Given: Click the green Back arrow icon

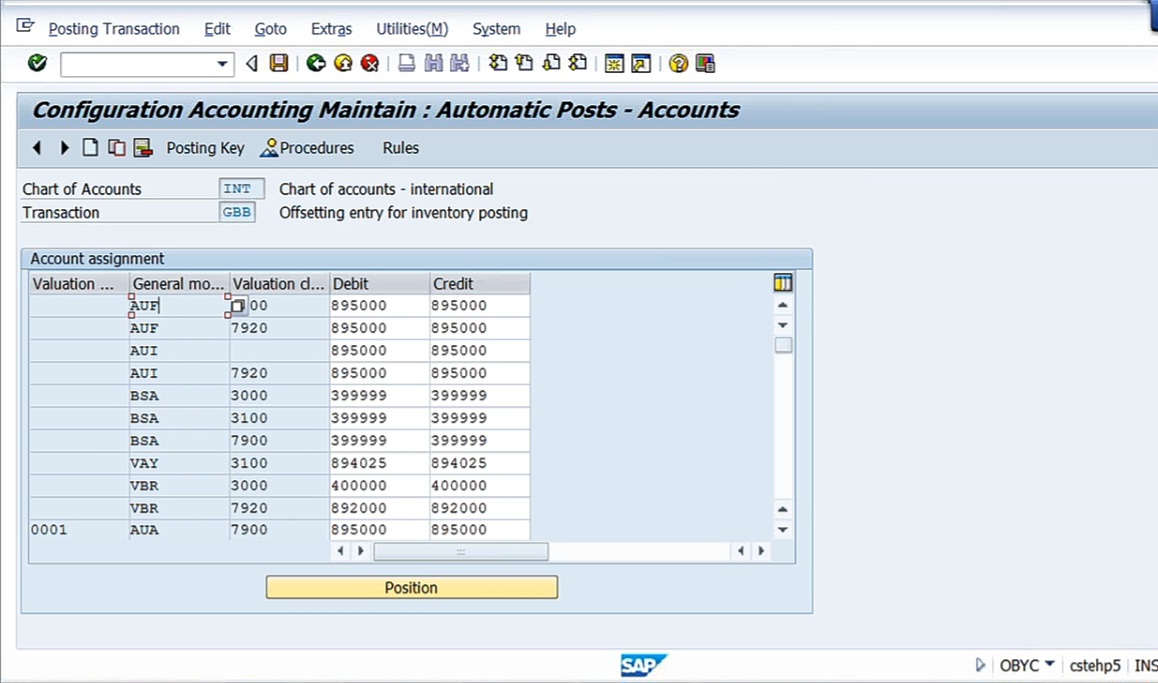Looking at the screenshot, I should click(x=316, y=64).
